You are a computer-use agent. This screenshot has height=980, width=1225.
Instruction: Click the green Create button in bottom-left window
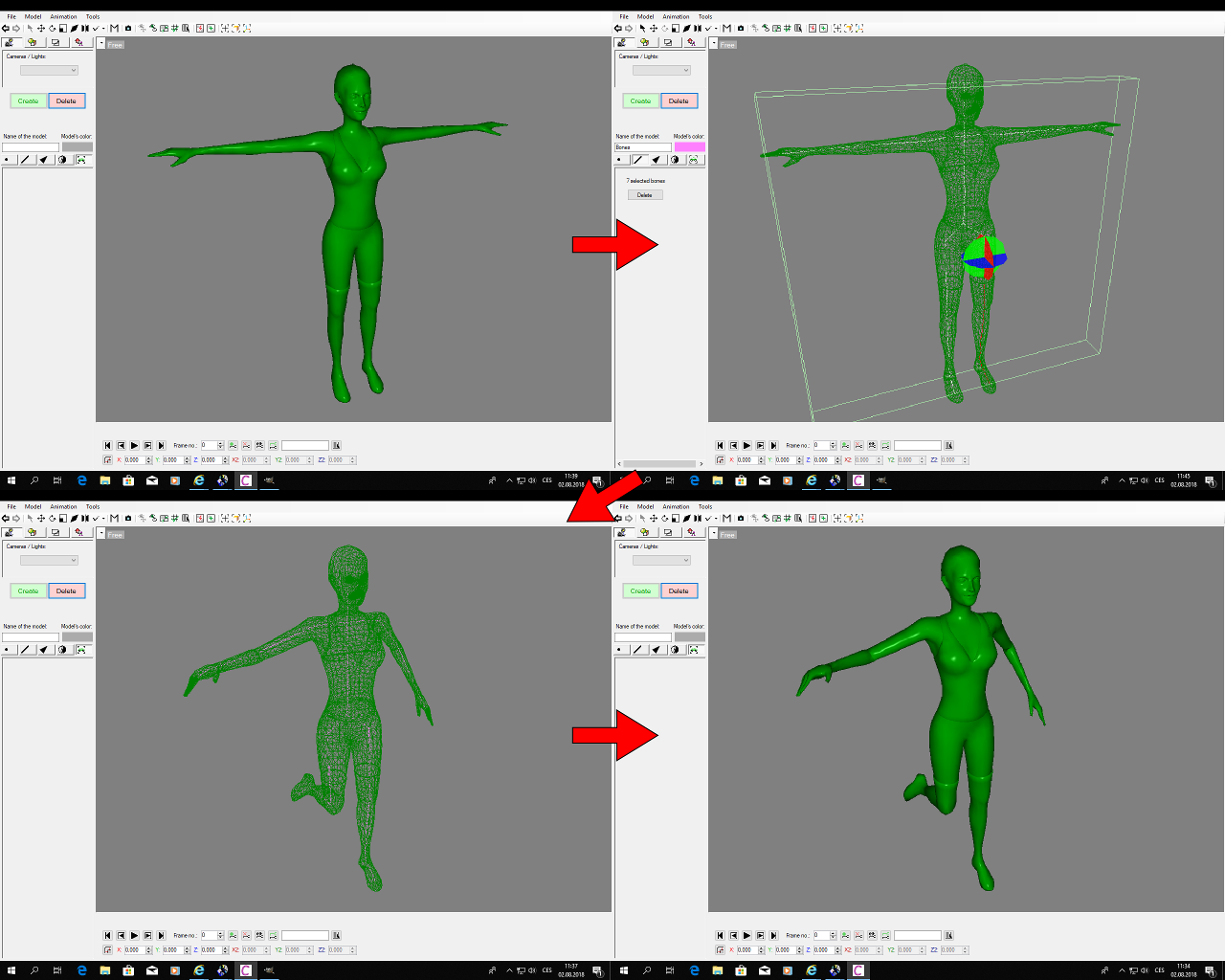pyautogui.click(x=29, y=590)
